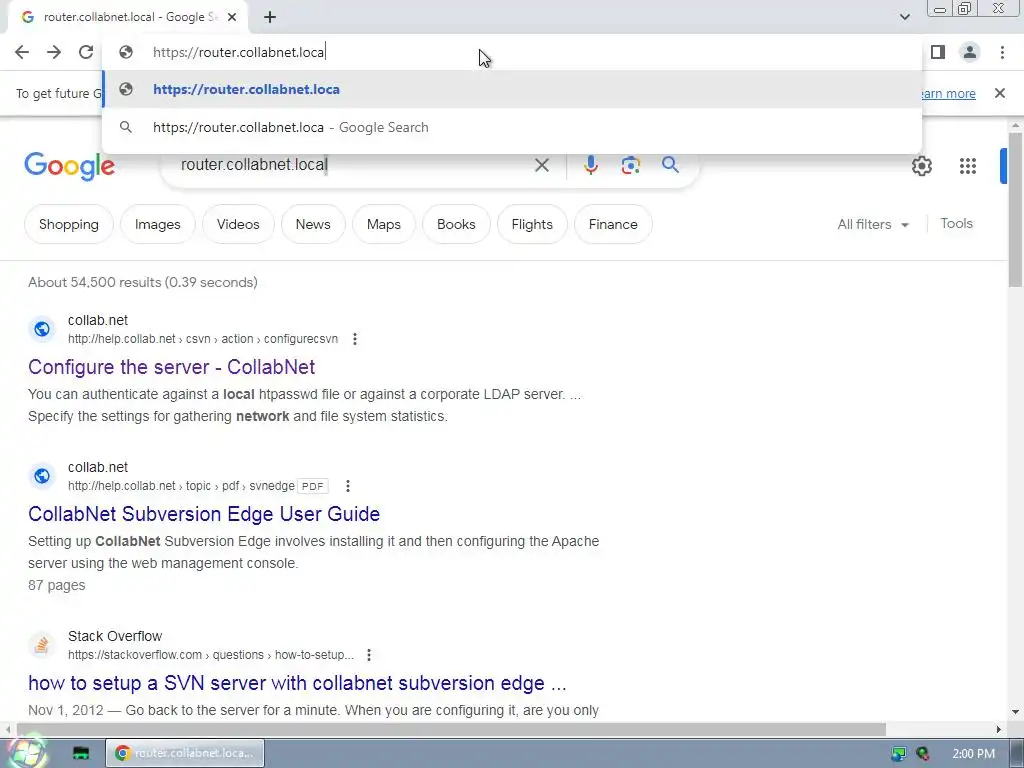Go forward to the next page
The image size is (1024, 768).
54,52
